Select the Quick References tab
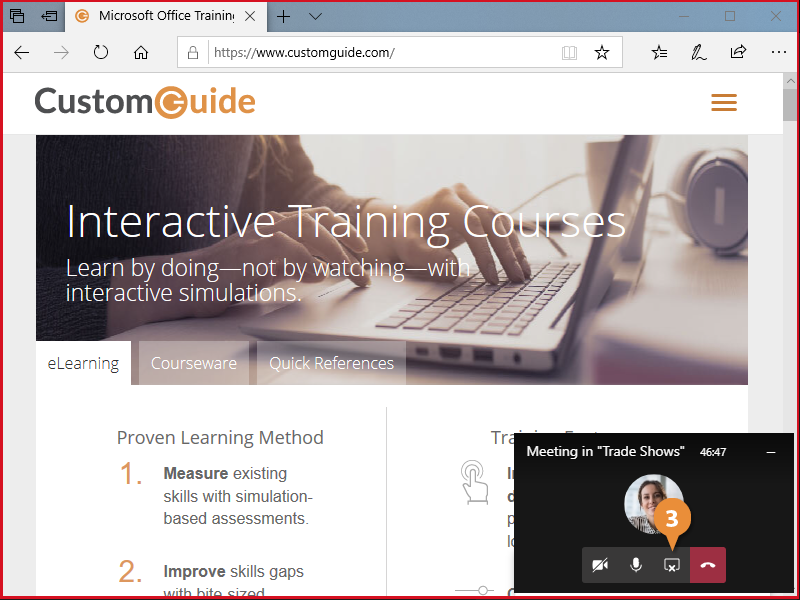The width and height of the screenshot is (800, 600). [331, 363]
